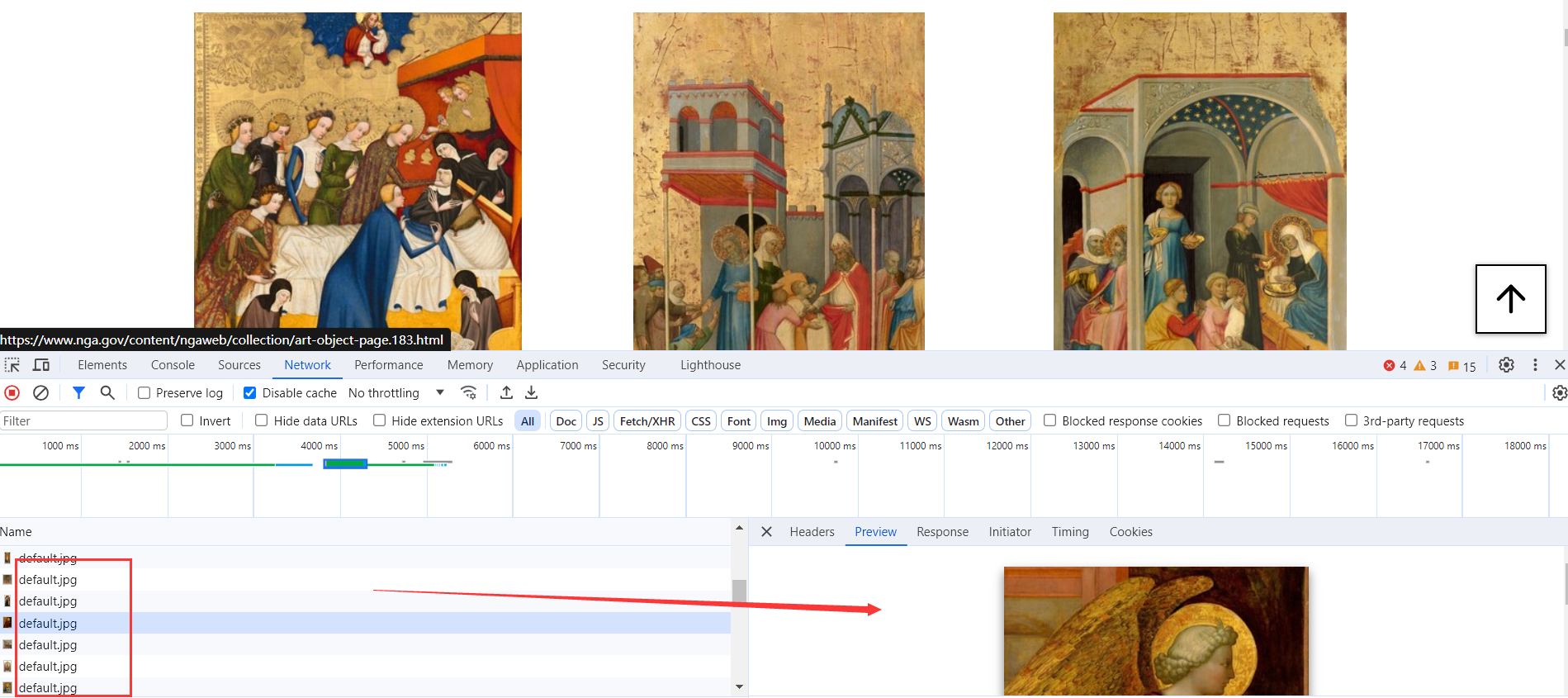1568x698 pixels.
Task: Show the Initiator tab of request
Action: click(1010, 532)
